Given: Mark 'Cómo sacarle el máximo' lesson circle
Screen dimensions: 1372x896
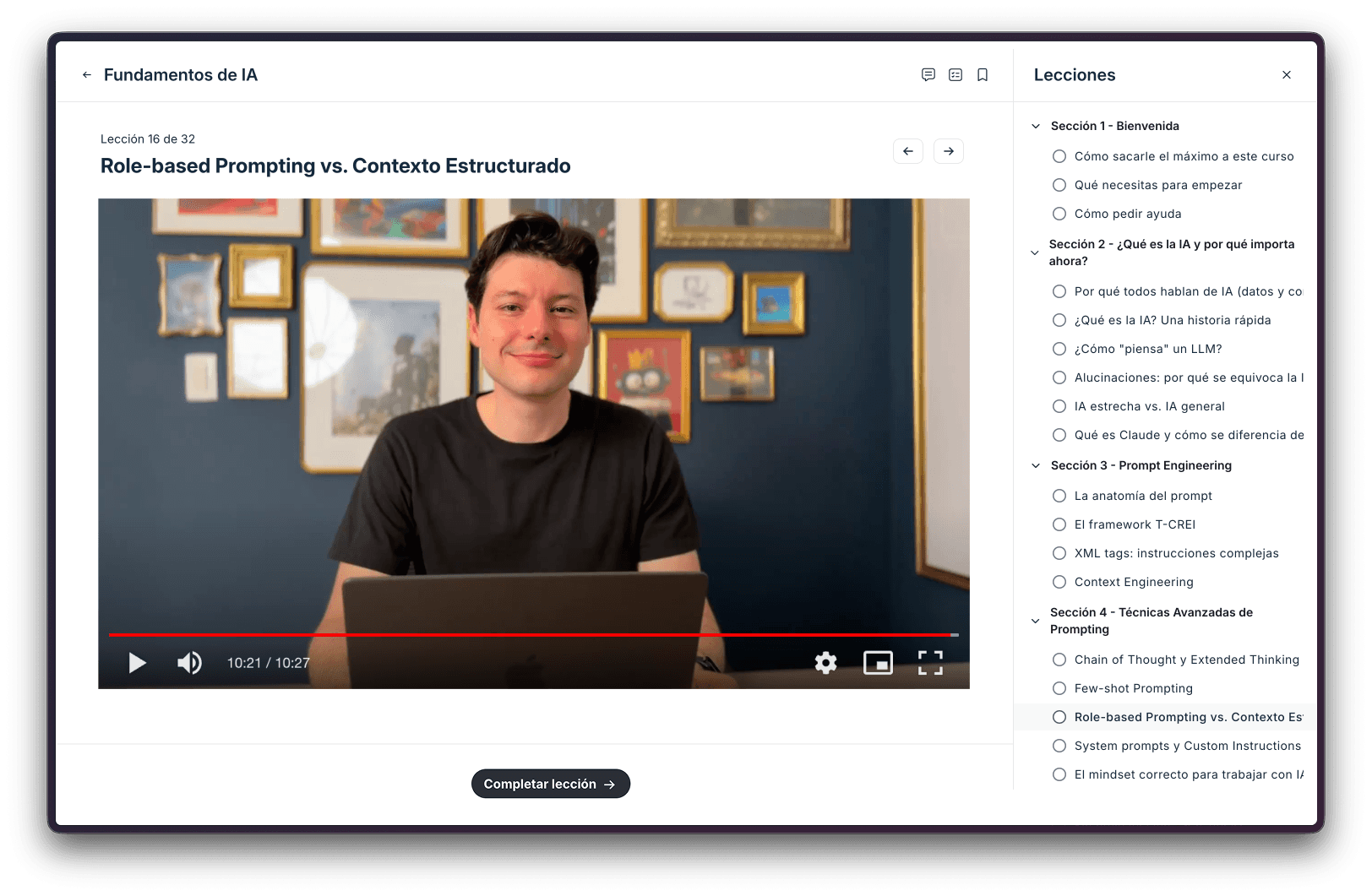Looking at the screenshot, I should tap(1059, 156).
